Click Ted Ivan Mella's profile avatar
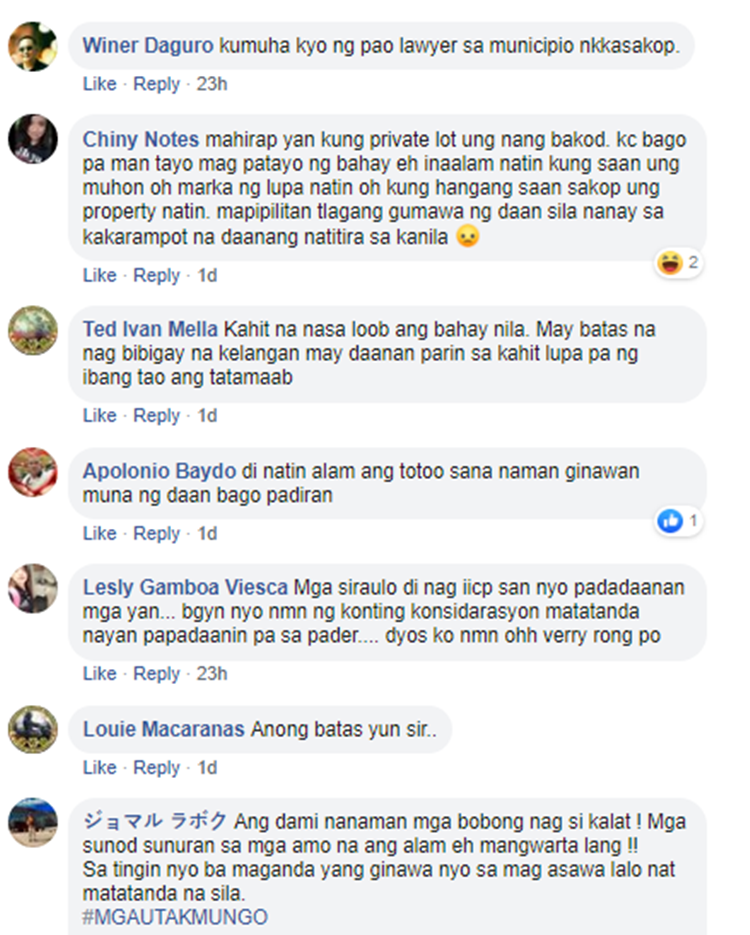Viewport: 750px width, 935px height. tap(33, 330)
